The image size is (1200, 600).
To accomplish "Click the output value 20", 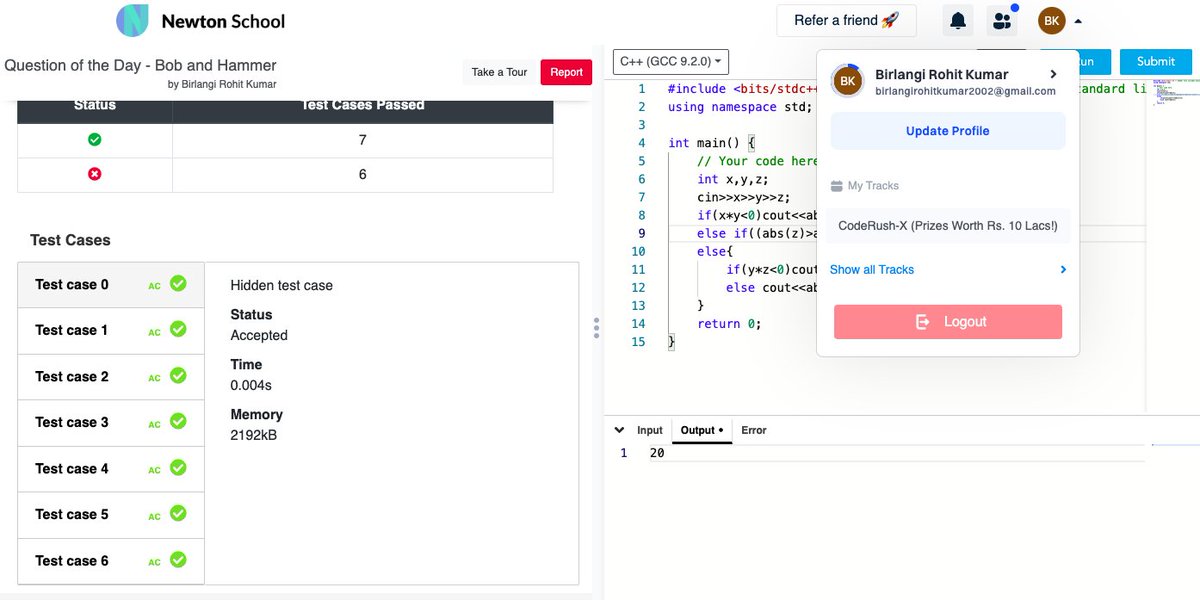I will click(x=657, y=453).
